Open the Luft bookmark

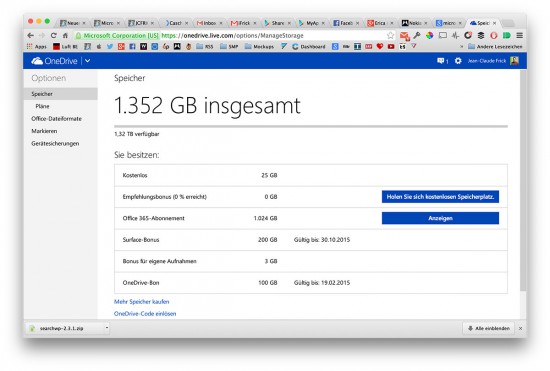point(65,46)
